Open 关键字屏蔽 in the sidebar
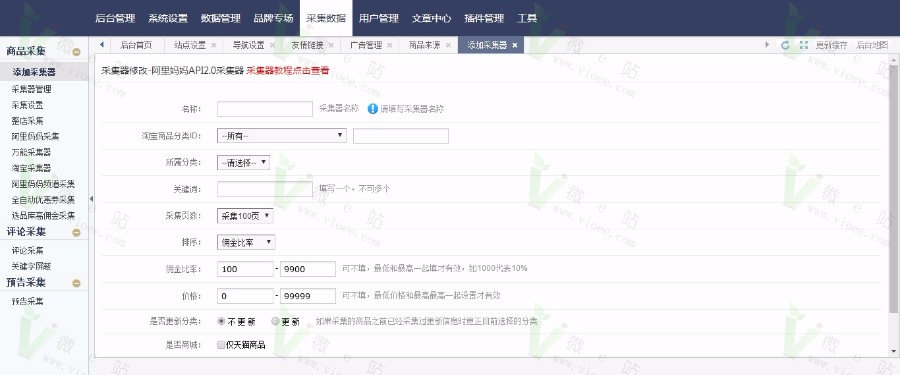This screenshot has width=900, height=375. click(32, 266)
